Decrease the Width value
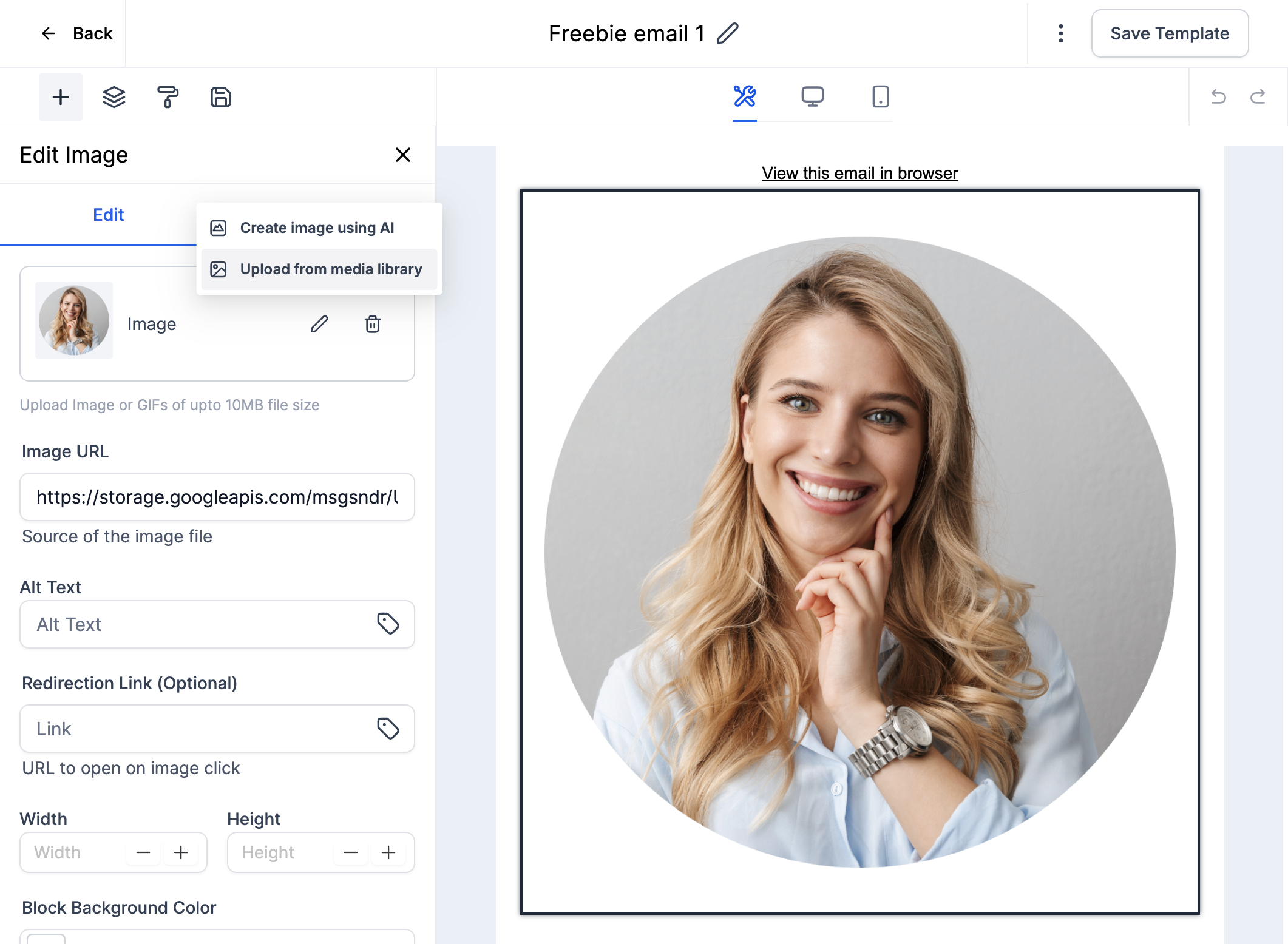 tap(143, 852)
